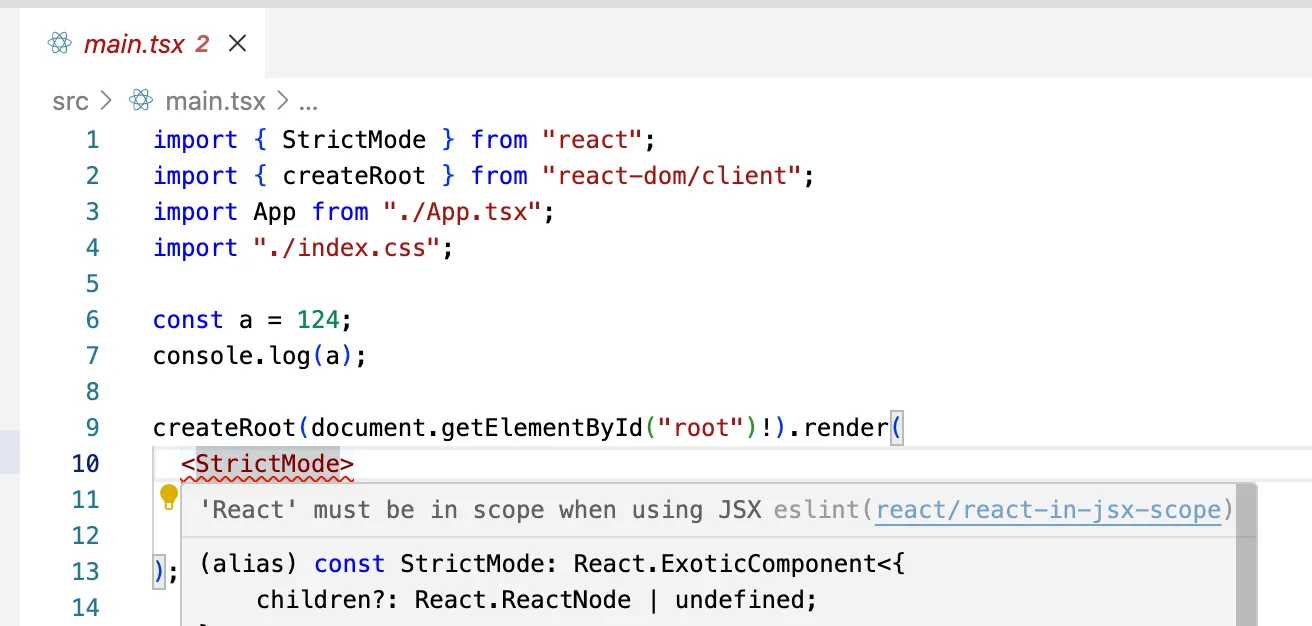This screenshot has height=626, width=1312.
Task: Click the React icon in the breadcrumb
Action: click(x=141, y=100)
